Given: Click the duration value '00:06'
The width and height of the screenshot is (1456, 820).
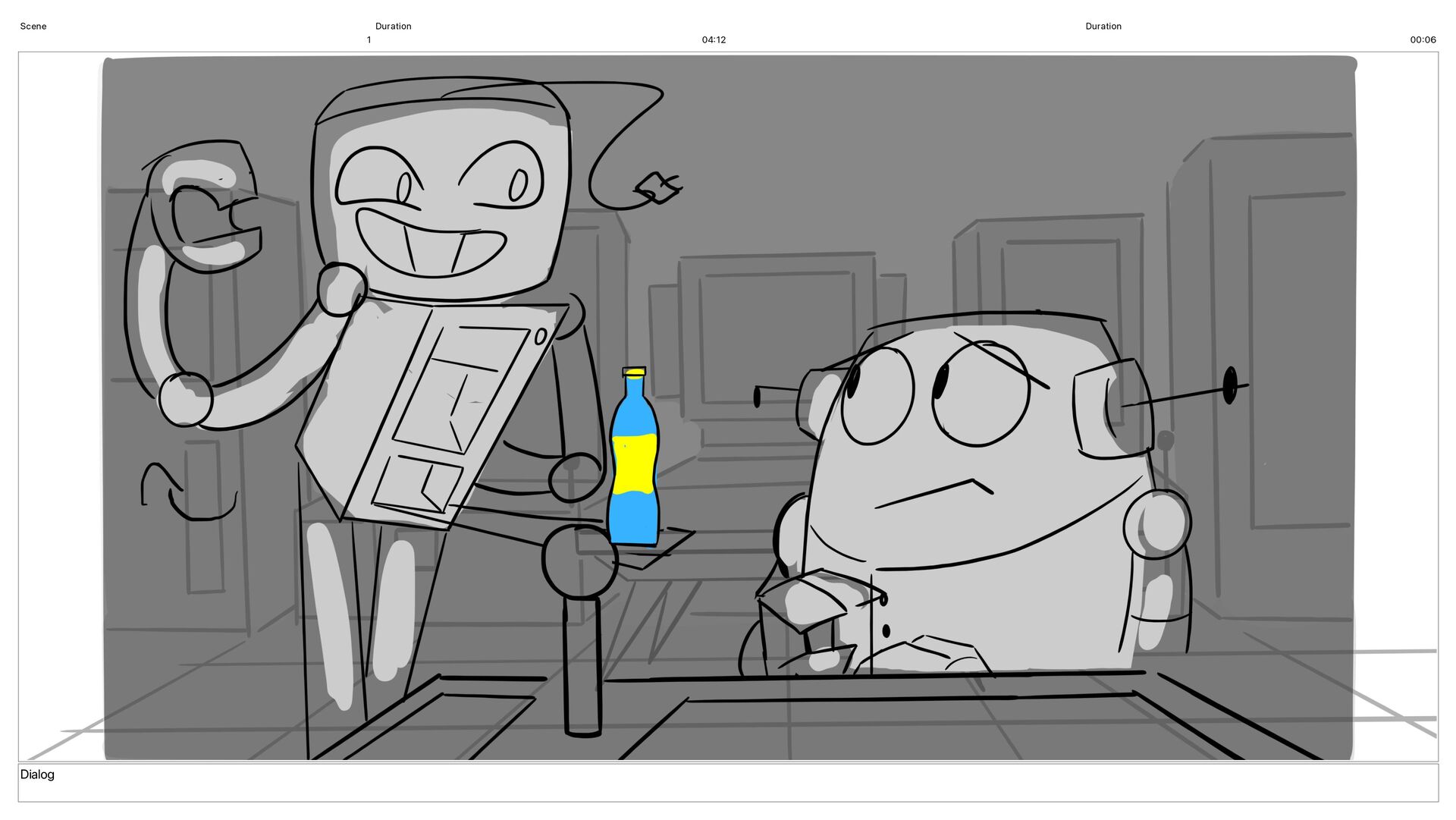Looking at the screenshot, I should 1423,40.
